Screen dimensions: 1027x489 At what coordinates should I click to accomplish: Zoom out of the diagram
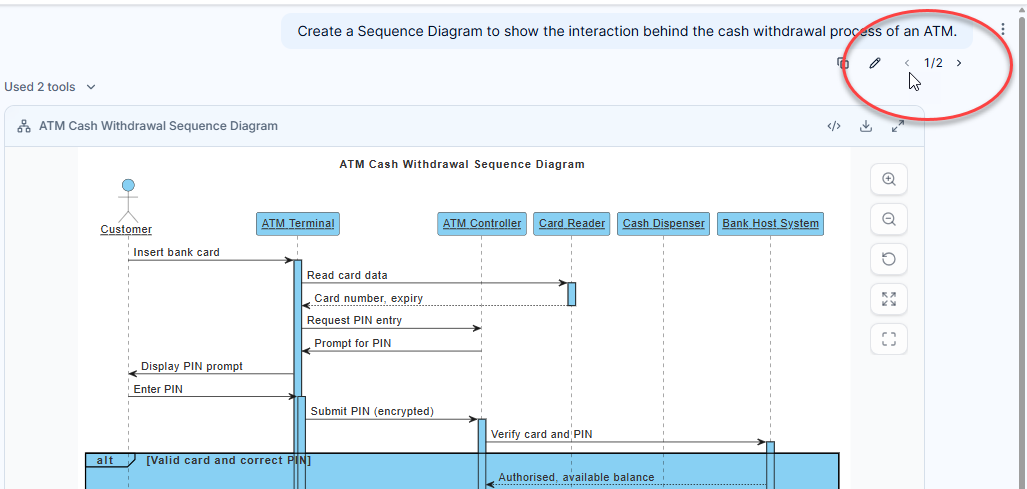(889, 219)
